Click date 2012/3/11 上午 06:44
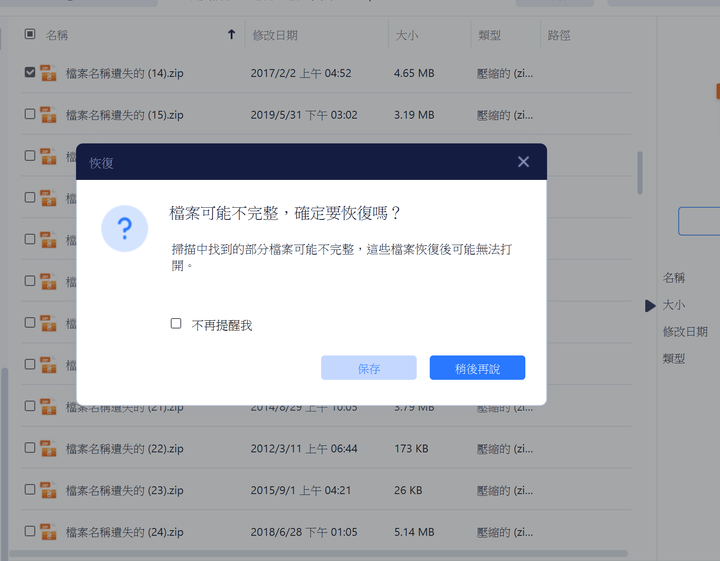The image size is (720, 561). click(304, 449)
